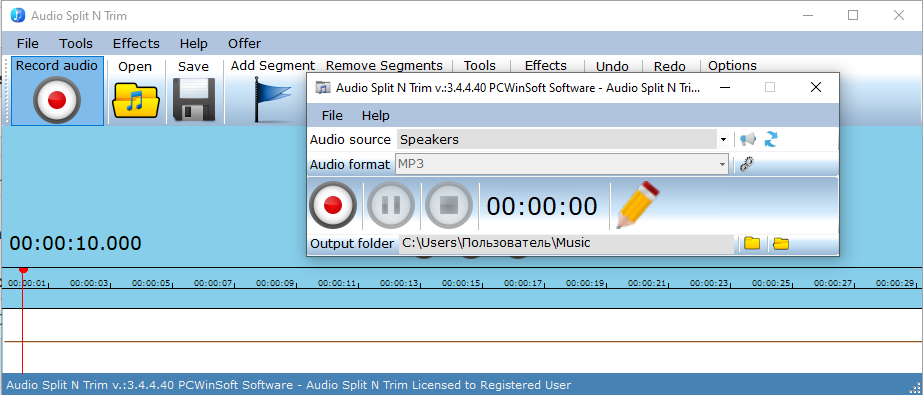The width and height of the screenshot is (923, 395).
Task: Click the Record audio toolbar button
Action: [x=57, y=91]
